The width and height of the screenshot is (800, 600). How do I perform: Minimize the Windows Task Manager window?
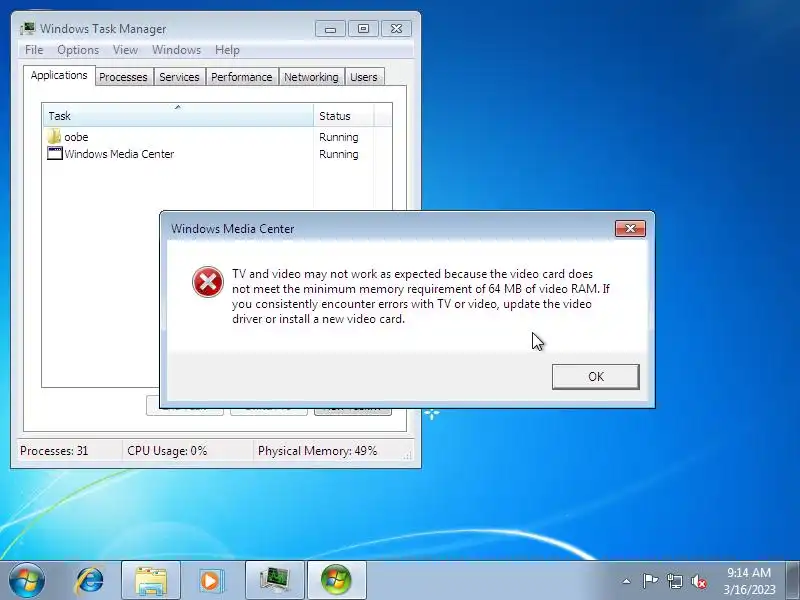(330, 29)
